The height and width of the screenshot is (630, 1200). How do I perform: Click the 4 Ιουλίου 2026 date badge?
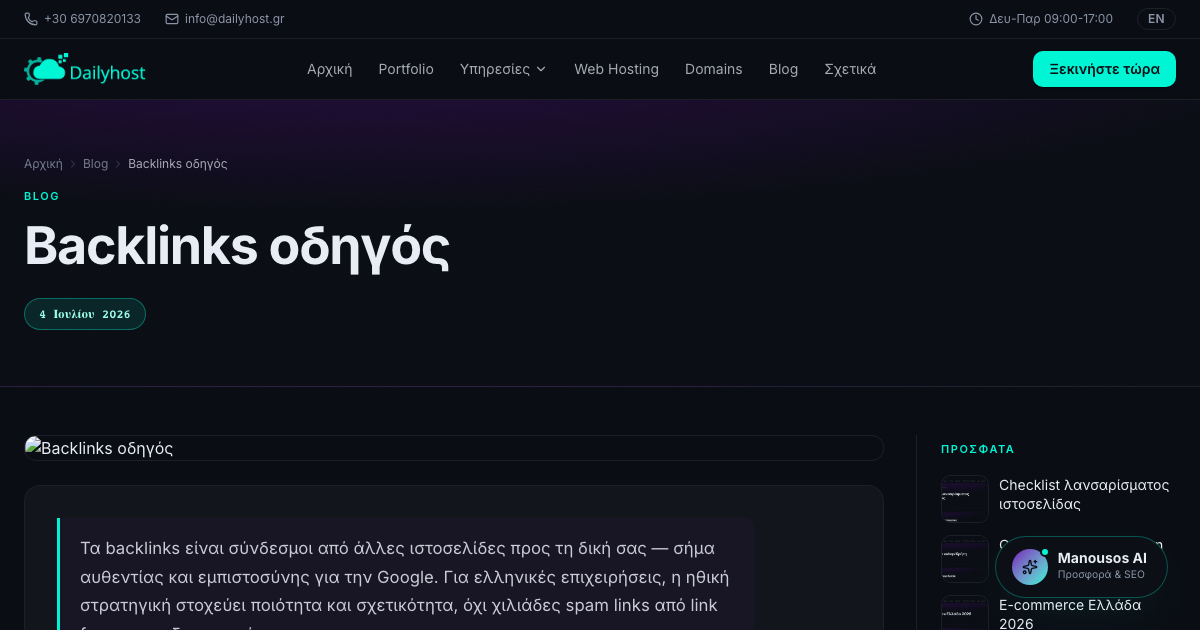(x=85, y=314)
